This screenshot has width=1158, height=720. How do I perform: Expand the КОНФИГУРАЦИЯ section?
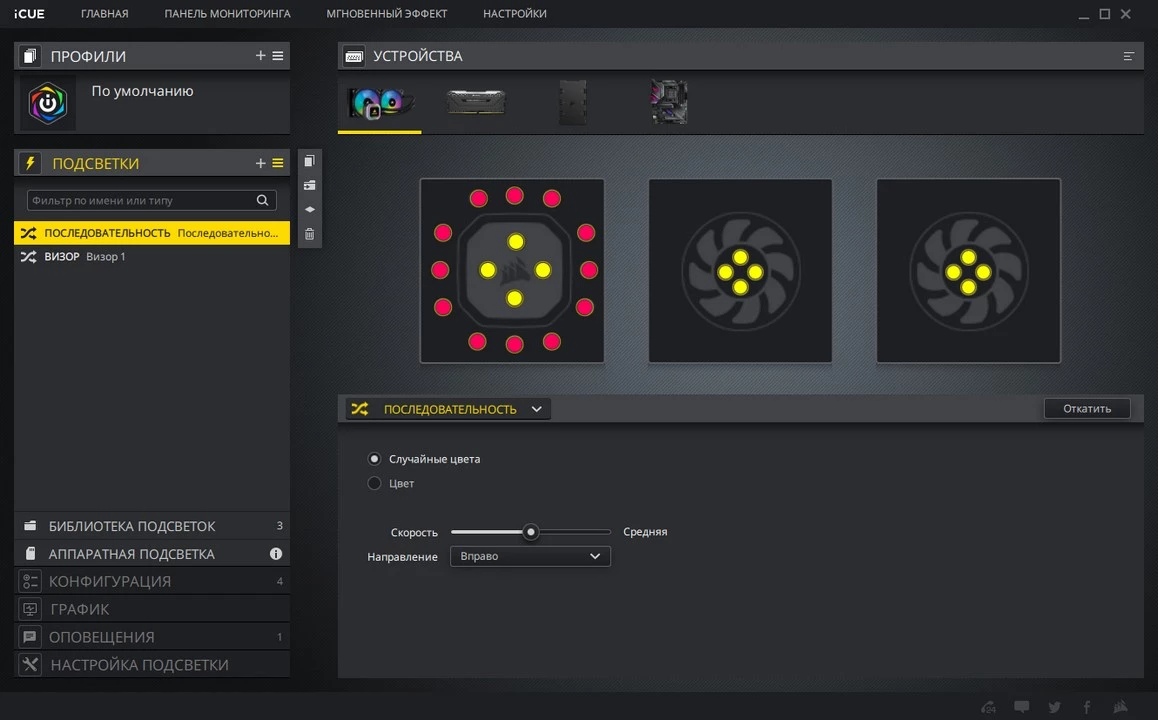tap(151, 581)
